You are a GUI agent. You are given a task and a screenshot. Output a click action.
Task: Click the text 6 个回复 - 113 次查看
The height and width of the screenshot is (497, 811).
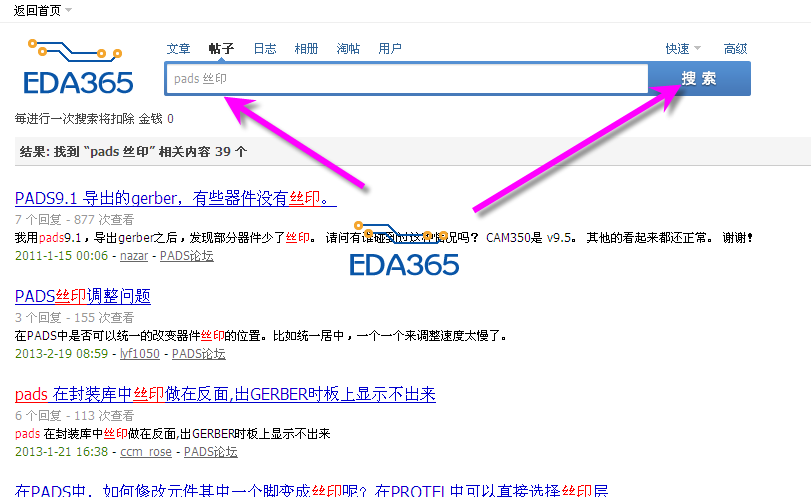pyautogui.click(x=74, y=415)
